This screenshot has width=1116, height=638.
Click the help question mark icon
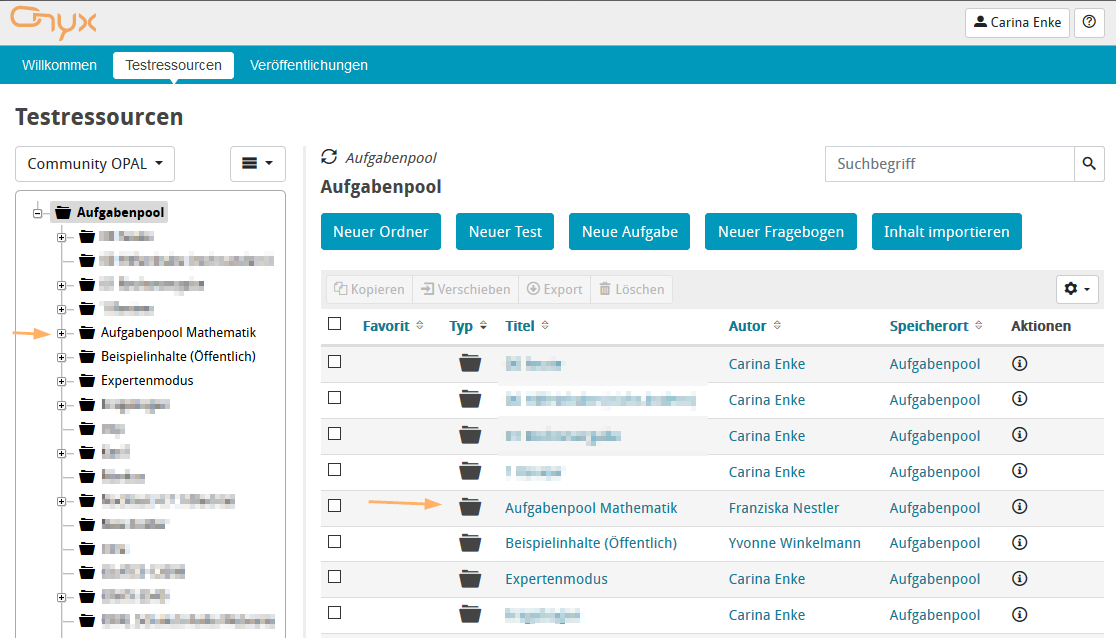point(1089,22)
